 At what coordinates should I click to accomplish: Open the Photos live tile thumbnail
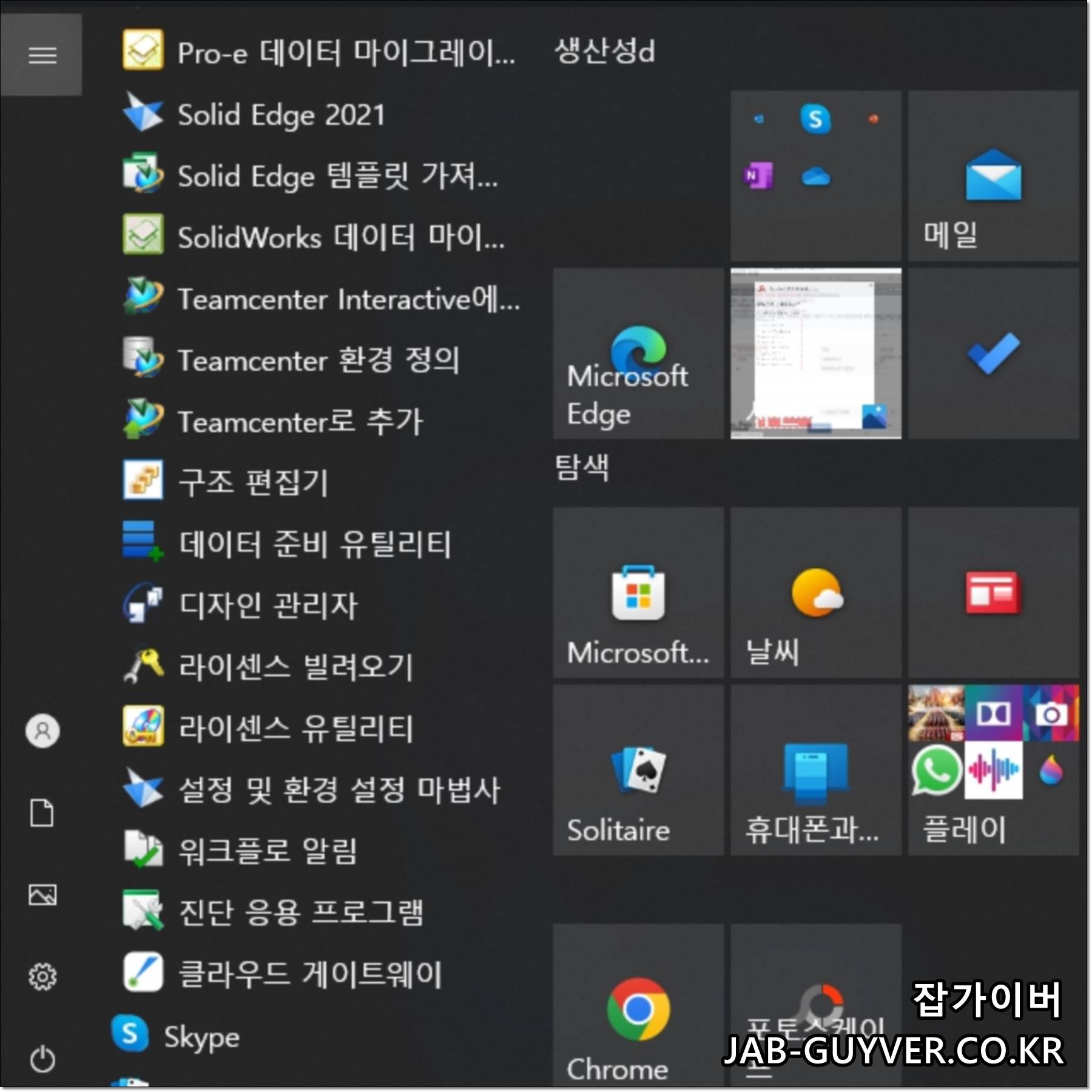click(816, 354)
